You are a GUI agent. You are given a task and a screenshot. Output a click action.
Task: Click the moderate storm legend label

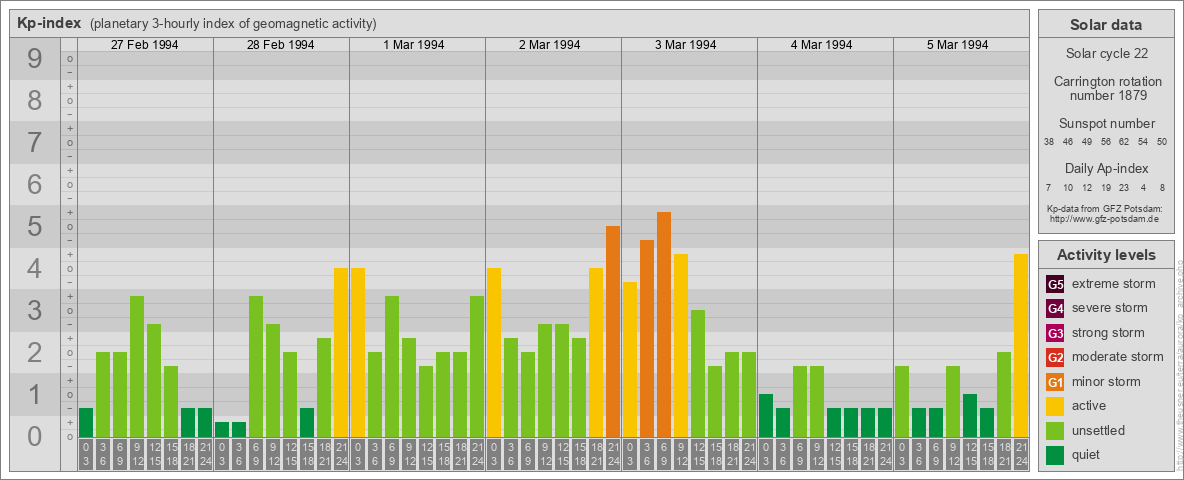[1118, 357]
